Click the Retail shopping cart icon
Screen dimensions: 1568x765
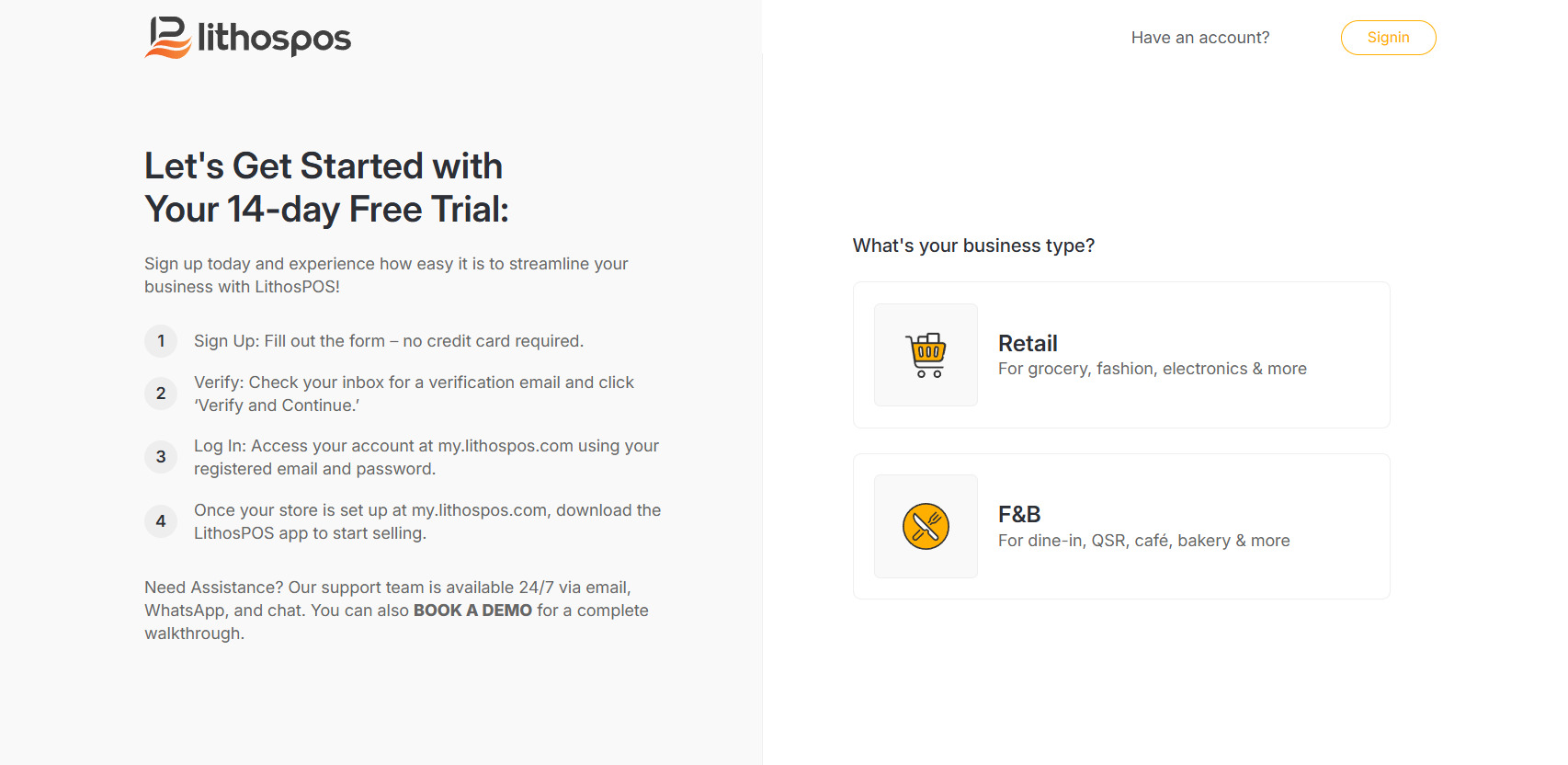pyautogui.click(x=926, y=355)
